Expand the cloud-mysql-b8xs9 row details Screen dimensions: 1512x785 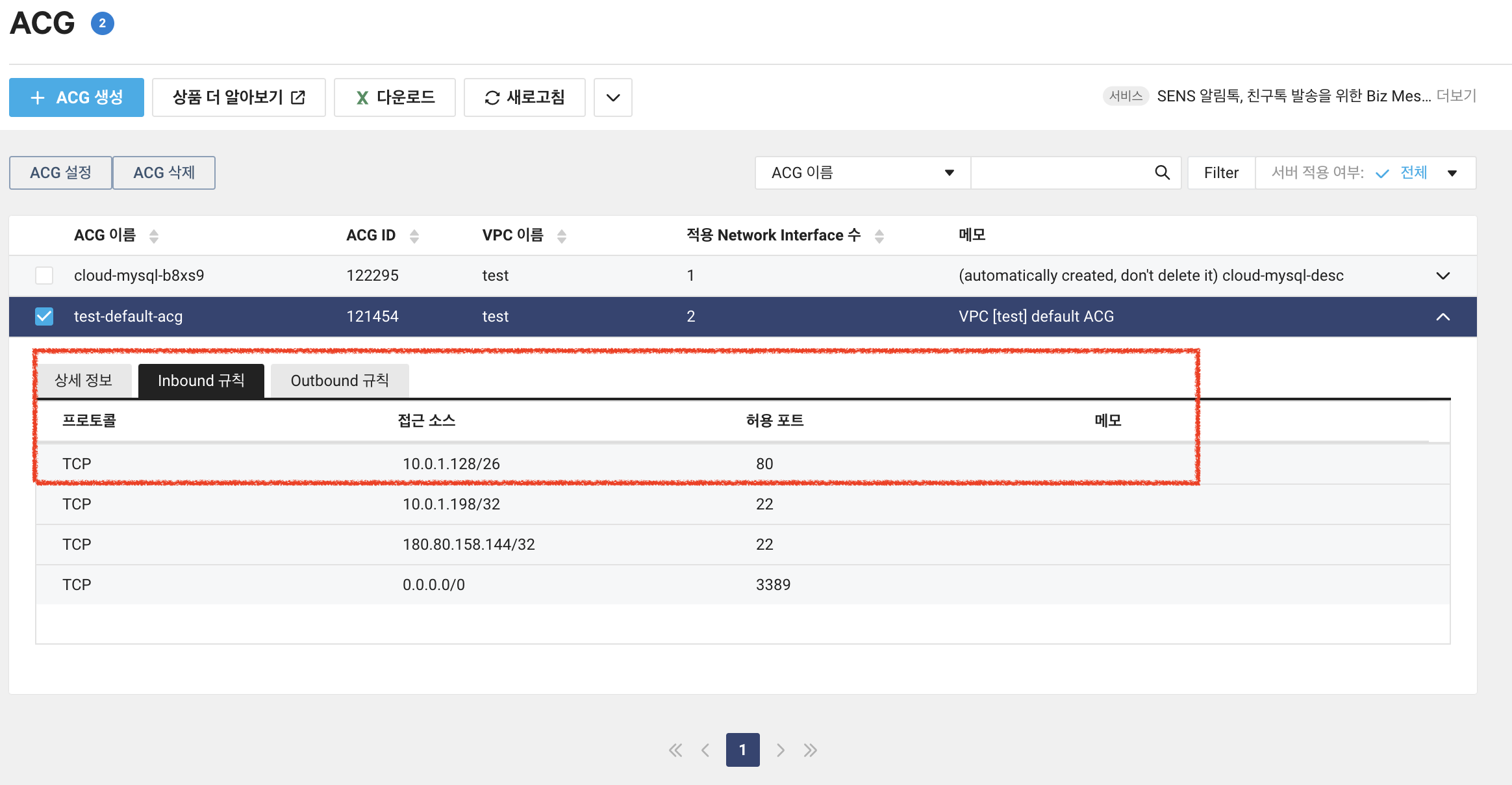click(x=1443, y=276)
